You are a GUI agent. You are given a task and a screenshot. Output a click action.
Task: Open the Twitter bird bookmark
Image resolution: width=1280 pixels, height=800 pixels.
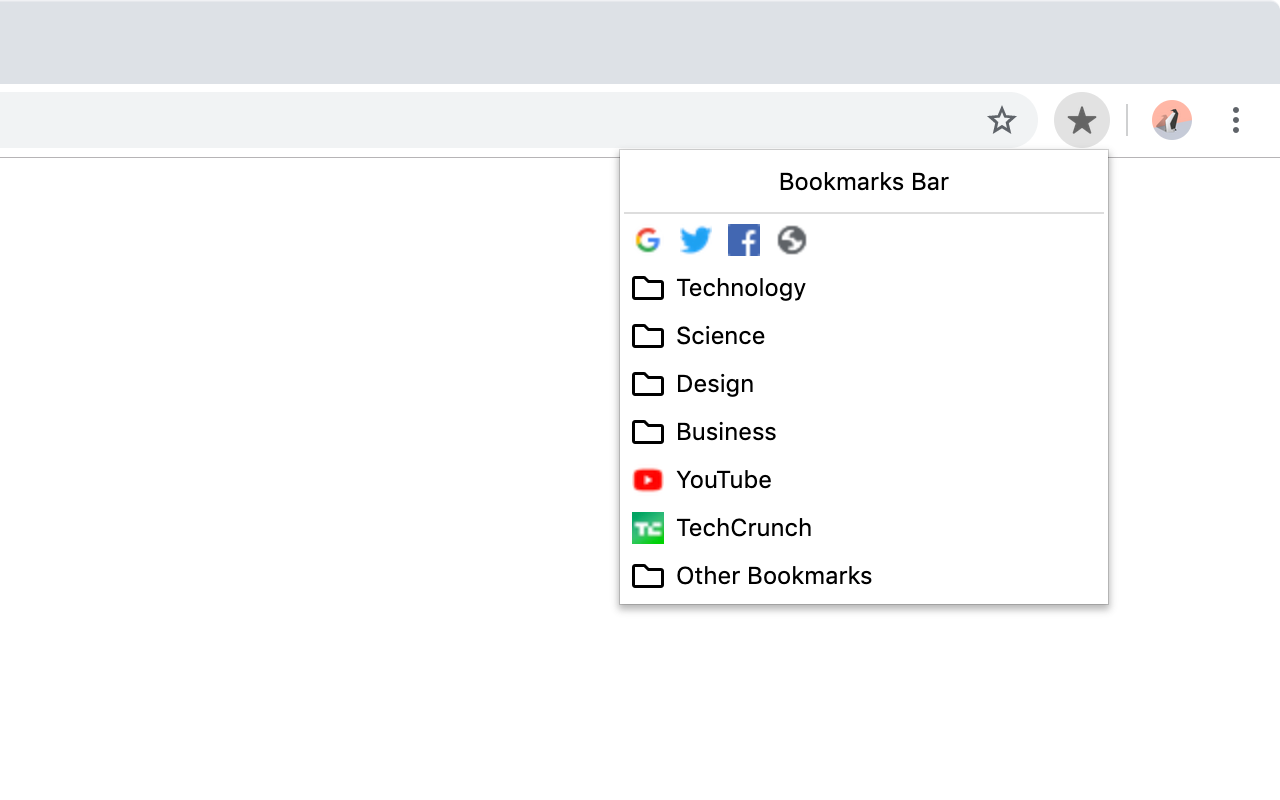click(696, 240)
